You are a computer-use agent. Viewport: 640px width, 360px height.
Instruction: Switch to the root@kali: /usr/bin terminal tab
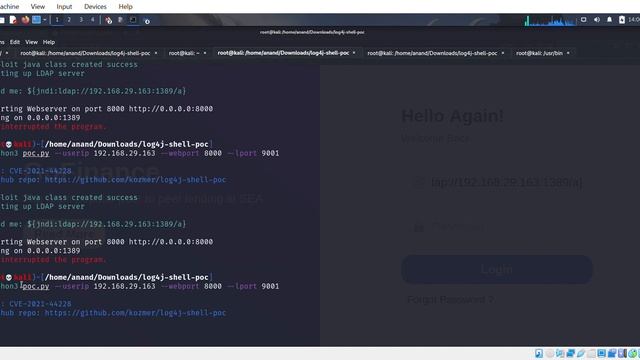539,53
